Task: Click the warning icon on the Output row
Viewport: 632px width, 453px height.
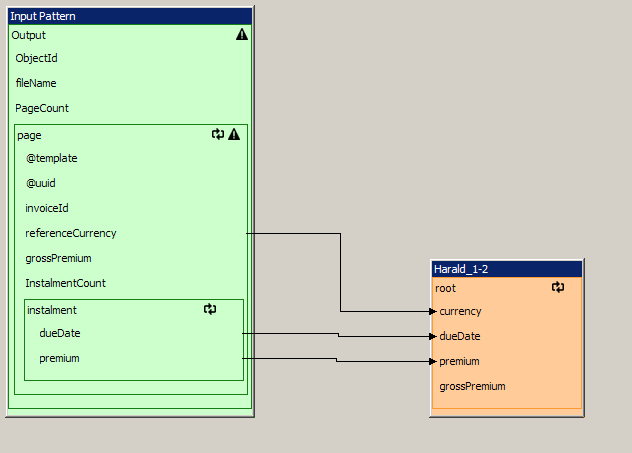Action: pyautogui.click(x=241, y=35)
